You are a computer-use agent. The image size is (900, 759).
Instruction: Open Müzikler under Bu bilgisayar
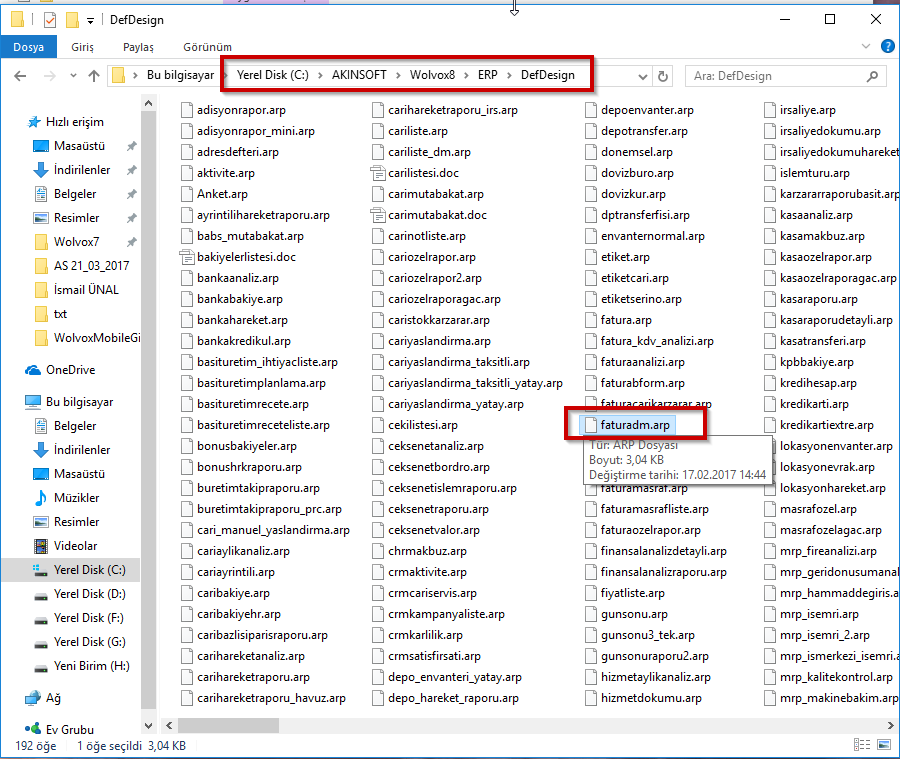76,498
